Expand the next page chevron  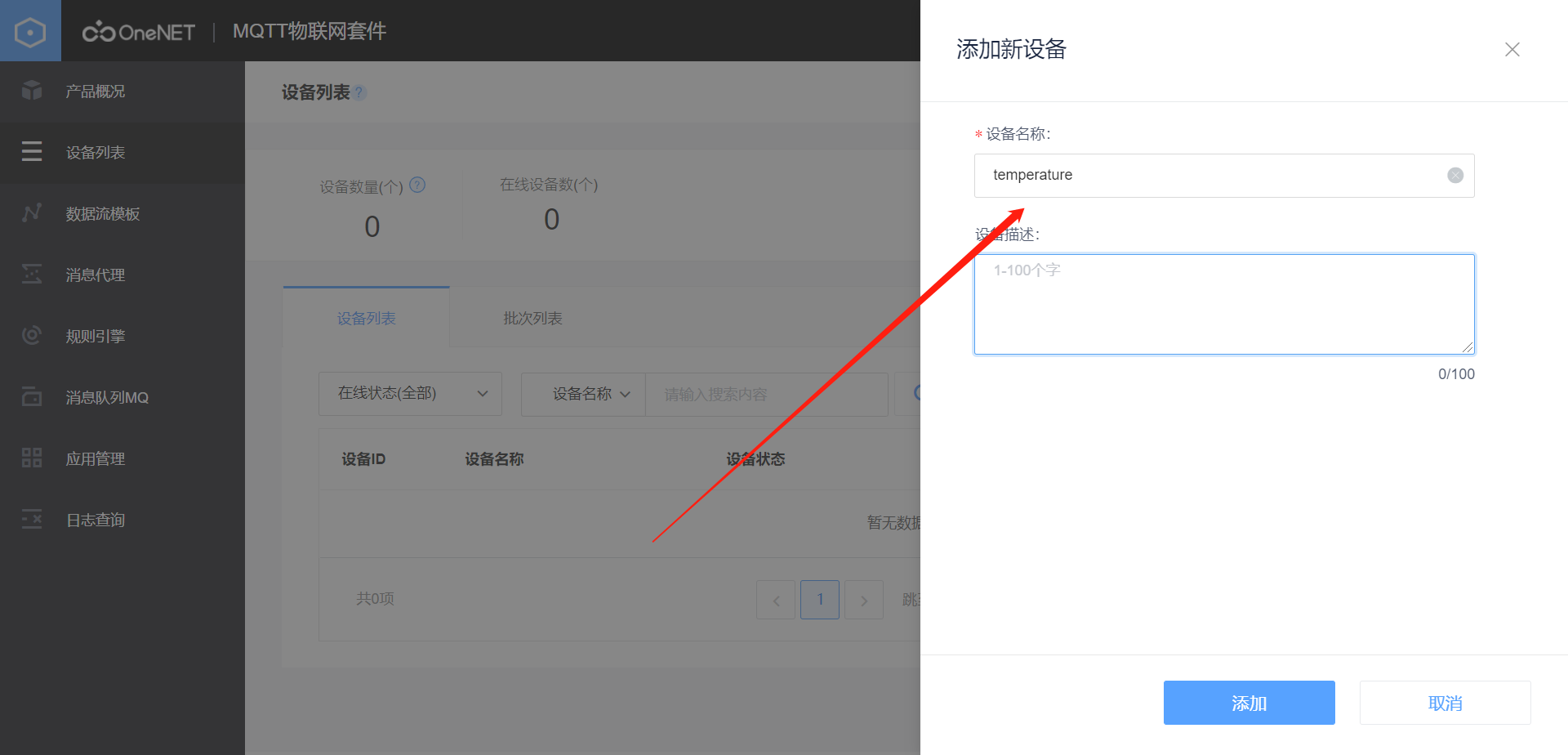(864, 599)
